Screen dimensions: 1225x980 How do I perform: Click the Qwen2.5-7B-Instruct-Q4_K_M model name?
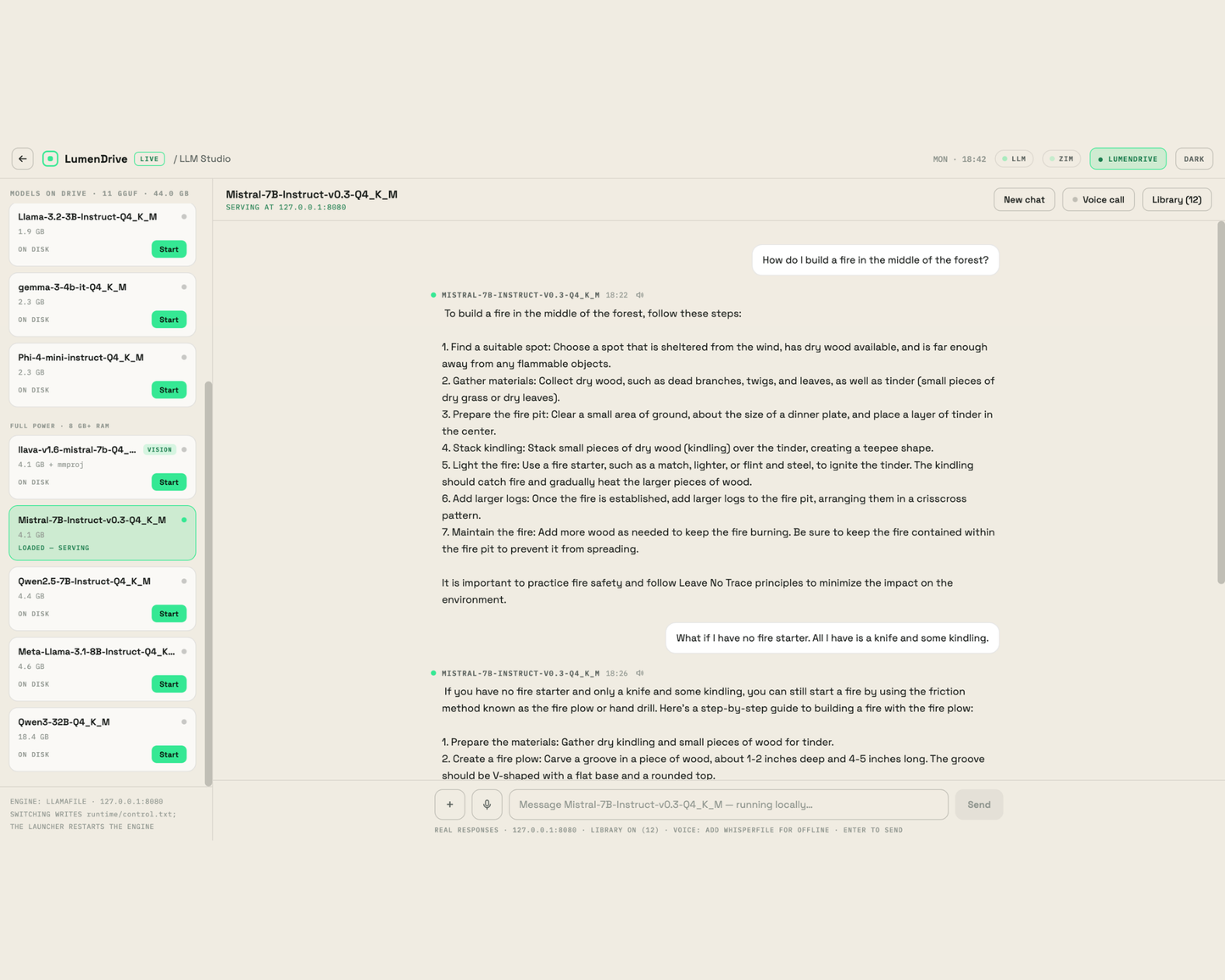tap(84, 582)
